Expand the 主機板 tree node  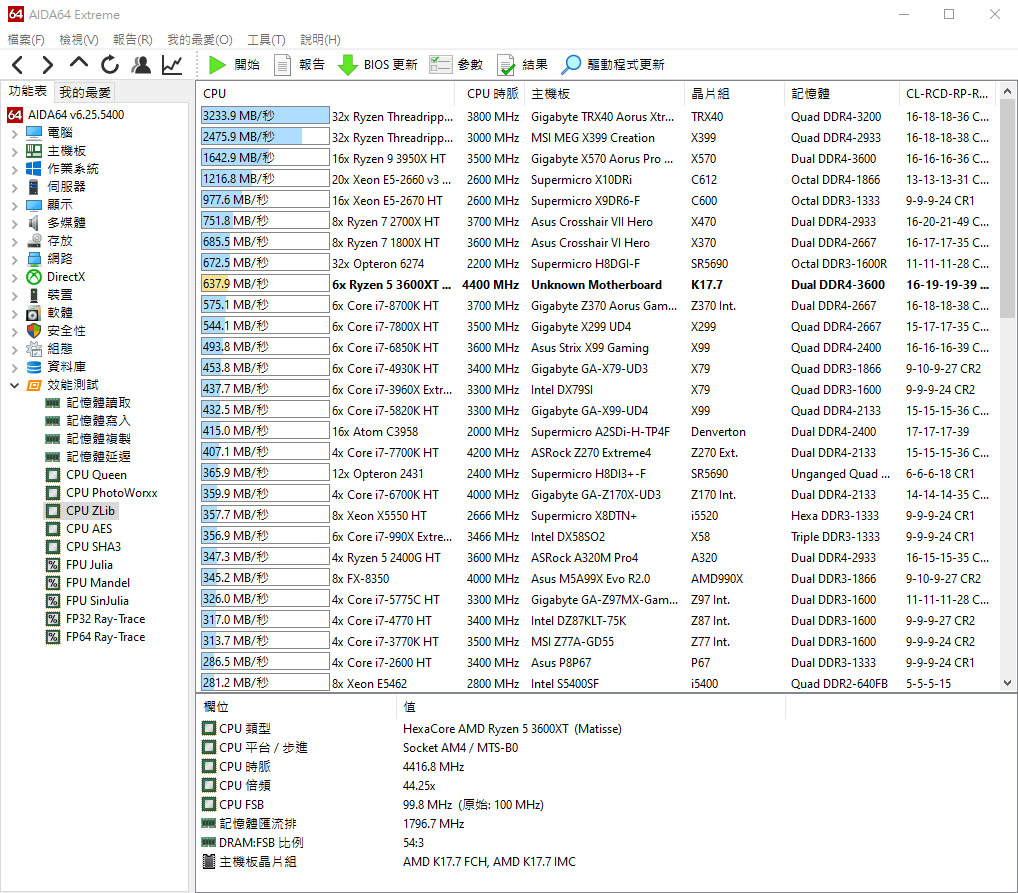[14, 151]
